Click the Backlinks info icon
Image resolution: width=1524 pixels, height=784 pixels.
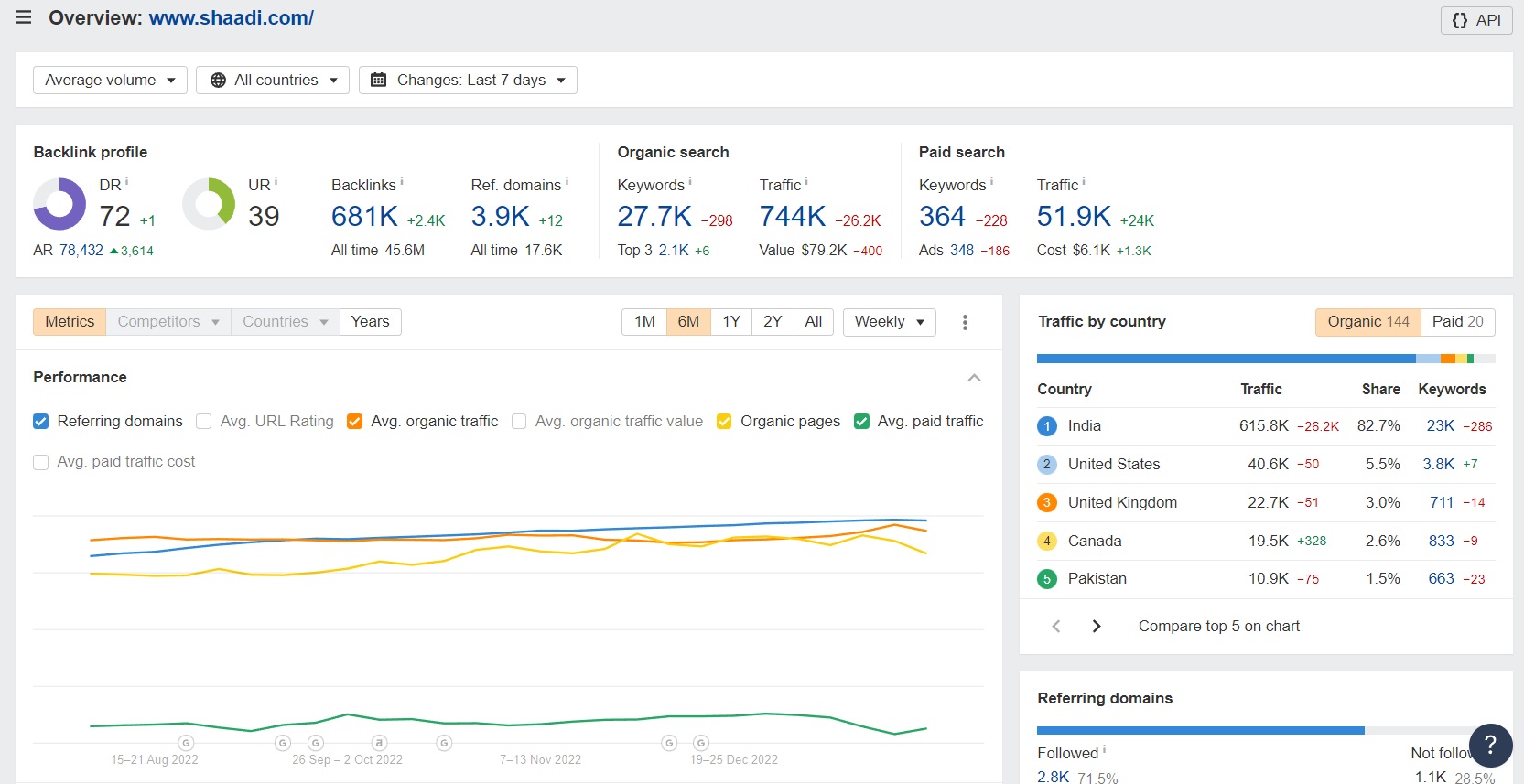click(401, 181)
